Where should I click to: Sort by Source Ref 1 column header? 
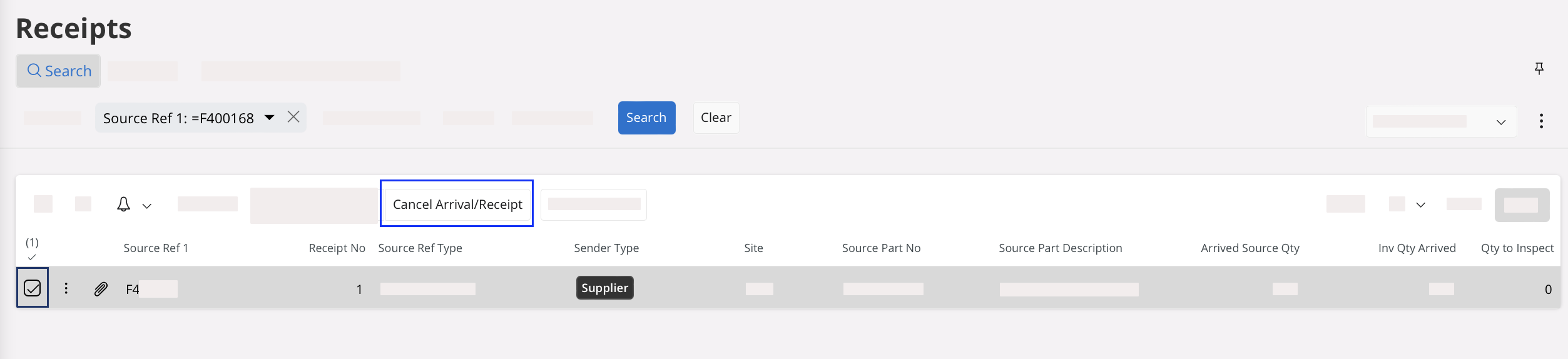[156, 248]
